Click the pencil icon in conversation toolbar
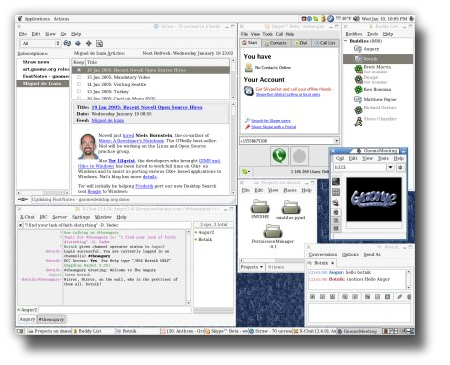The width and height of the screenshot is (450, 365). [399, 296]
